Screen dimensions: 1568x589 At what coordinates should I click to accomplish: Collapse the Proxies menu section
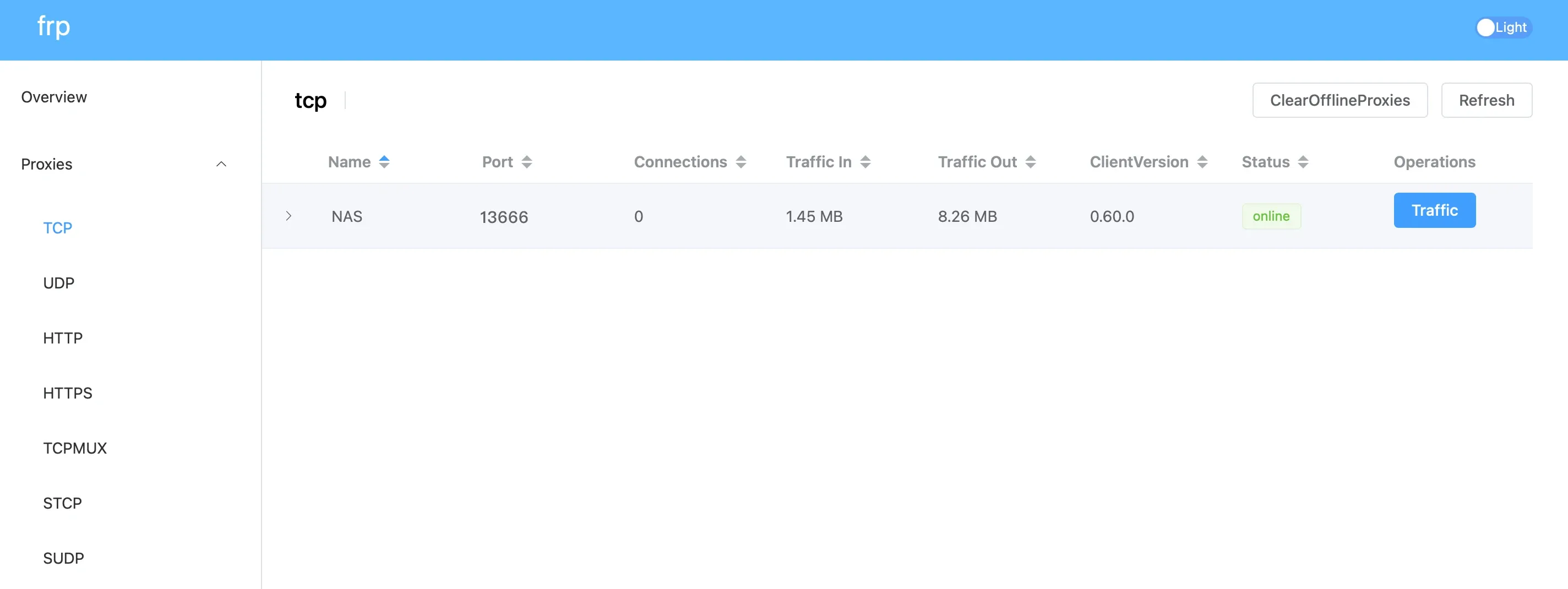(221, 164)
